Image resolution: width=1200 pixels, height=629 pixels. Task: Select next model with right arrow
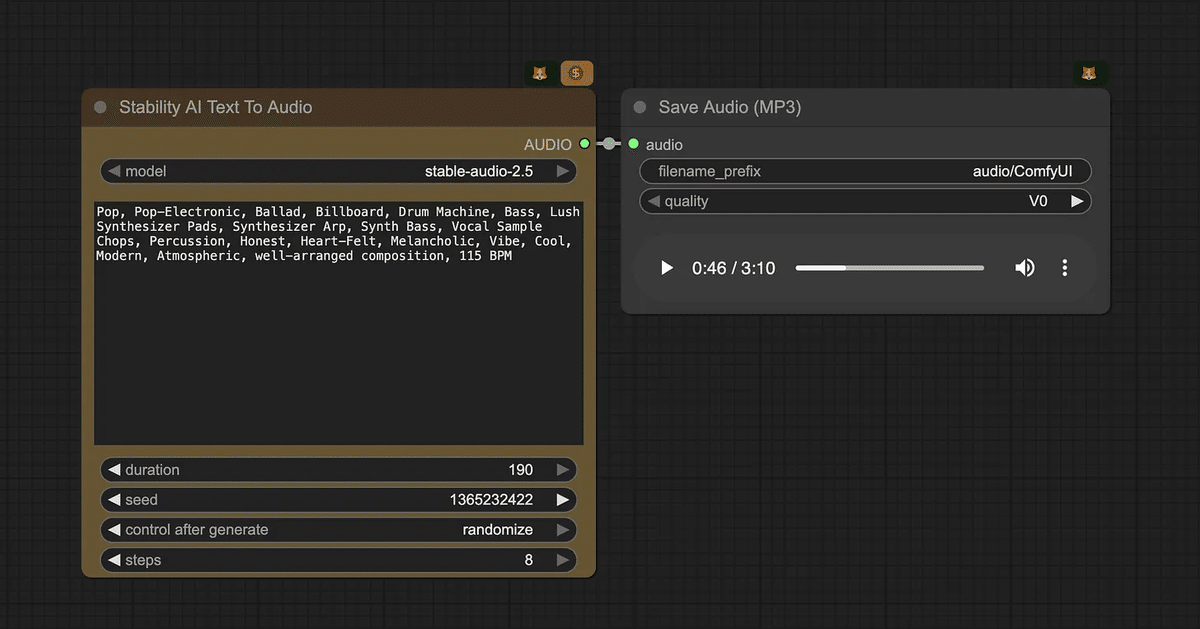(x=563, y=171)
